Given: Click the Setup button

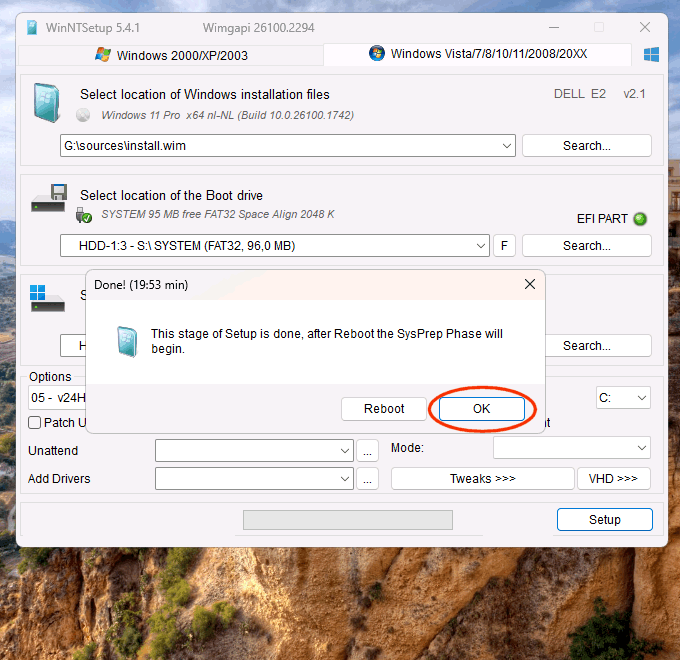Looking at the screenshot, I should 605,520.
